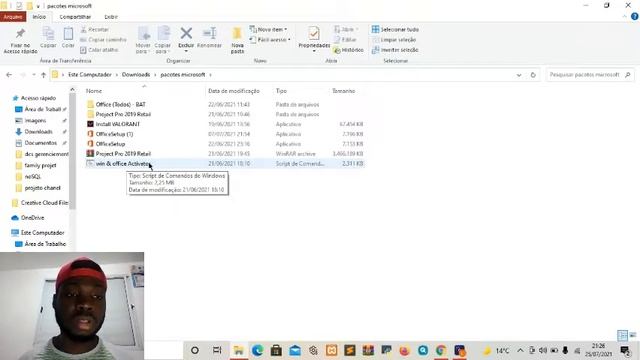Screen dimensions: 640x360
Task: Click Colar atalho in ribbon
Action: tap(99, 50)
